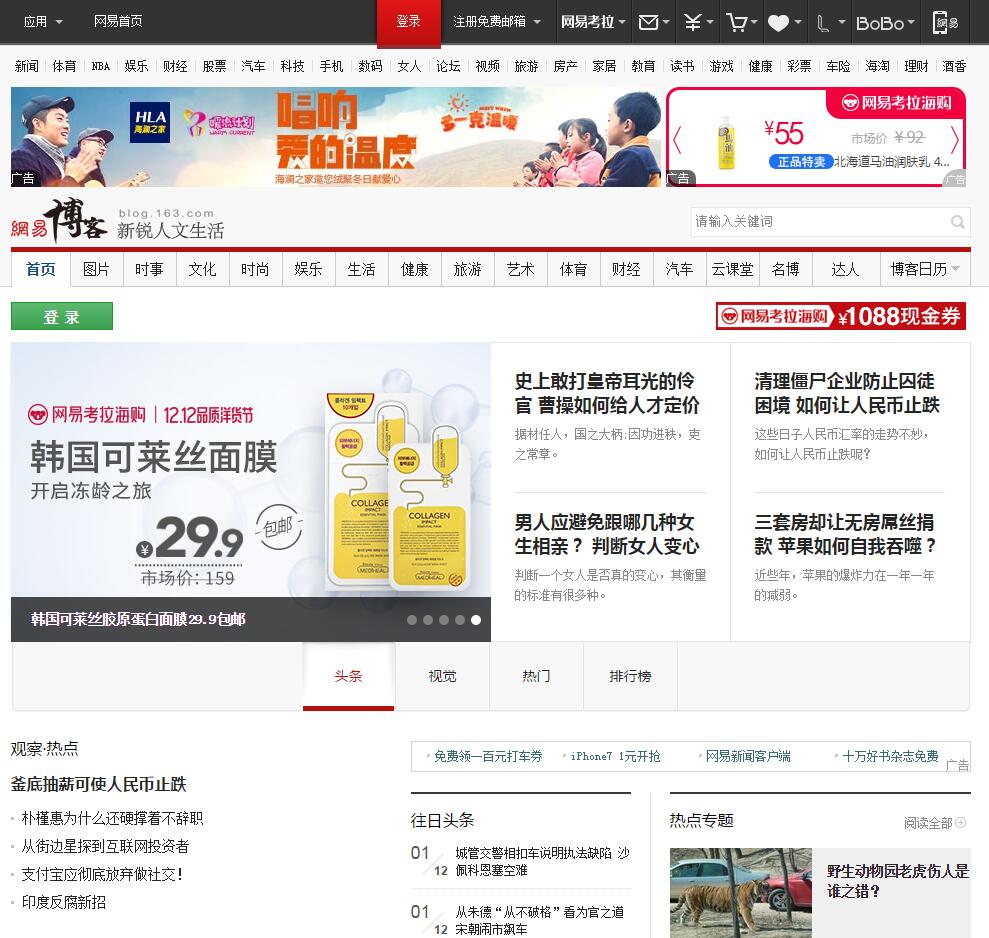Focus the 请输入关键词 search field
The height and width of the screenshot is (938, 989).
tap(831, 221)
